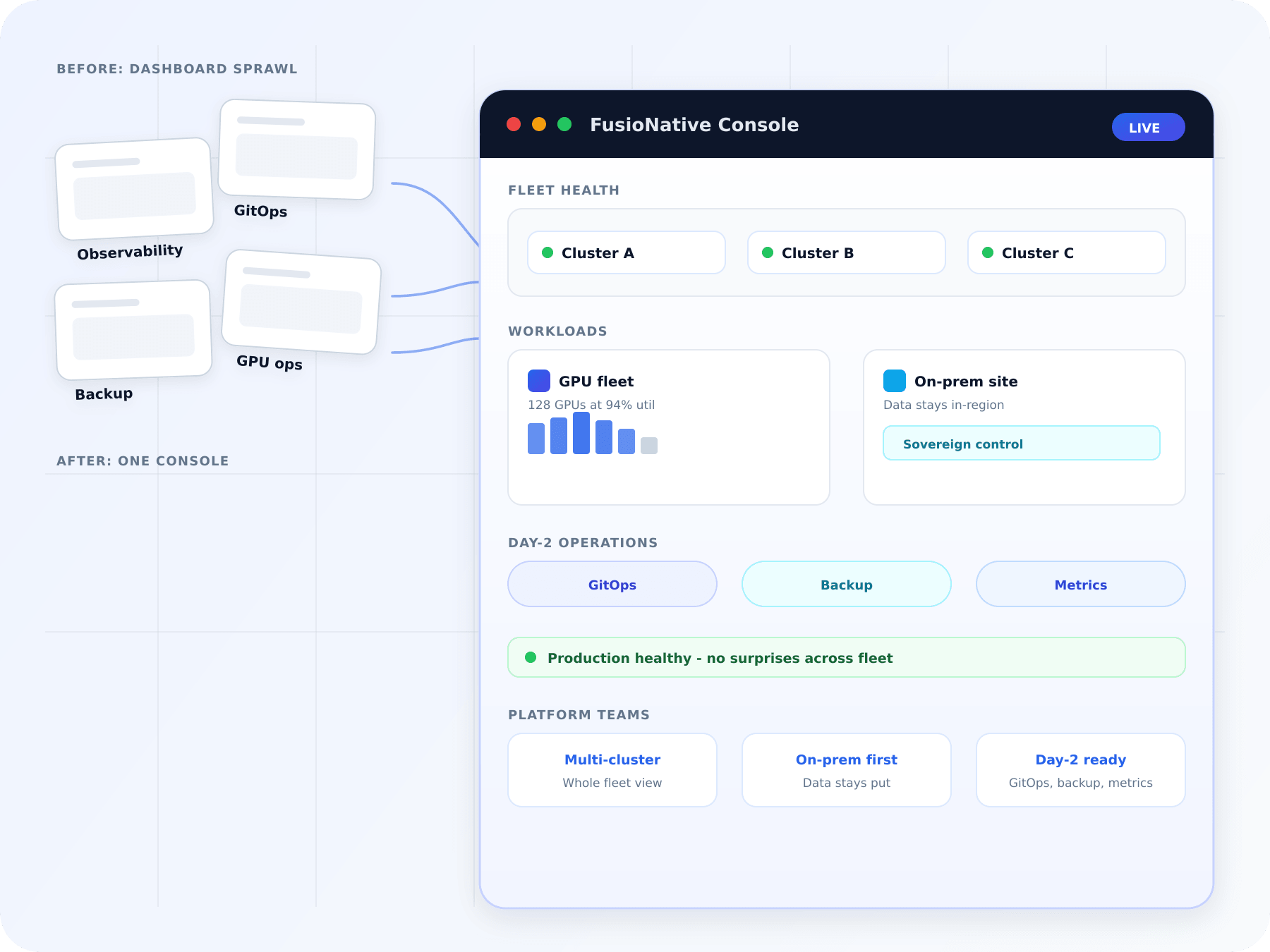This screenshot has height=952, width=1270.
Task: Click the Observability label under thumbnail
Action: click(x=130, y=252)
